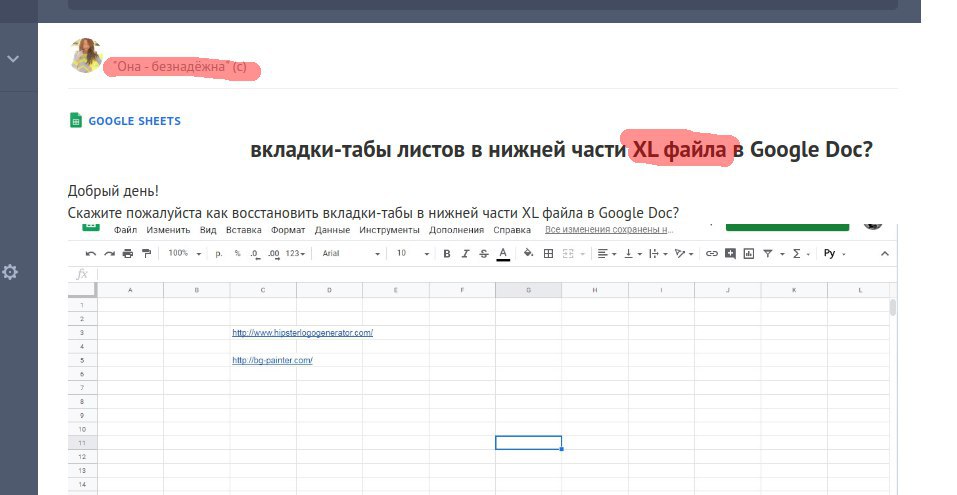Image resolution: width=957 pixels, height=495 pixels.
Task: Open the Functions sigma menu
Action: 796,253
